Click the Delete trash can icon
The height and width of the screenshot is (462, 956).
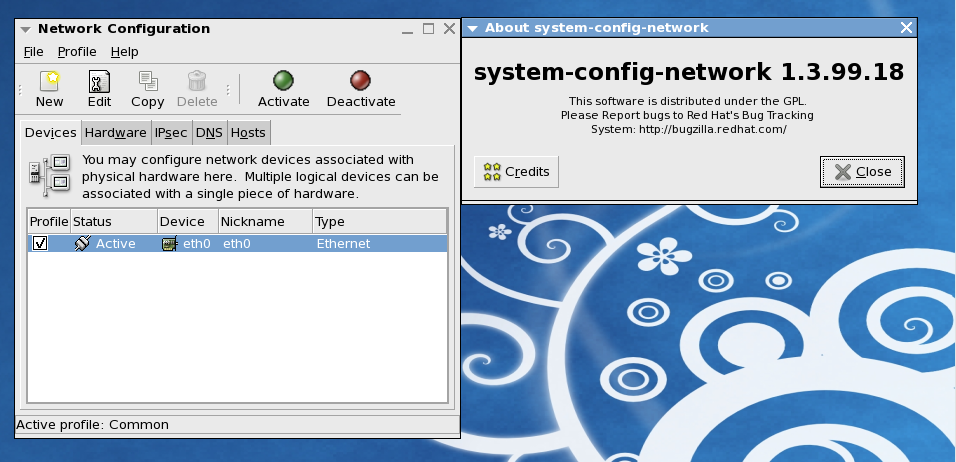pyautogui.click(x=197, y=80)
